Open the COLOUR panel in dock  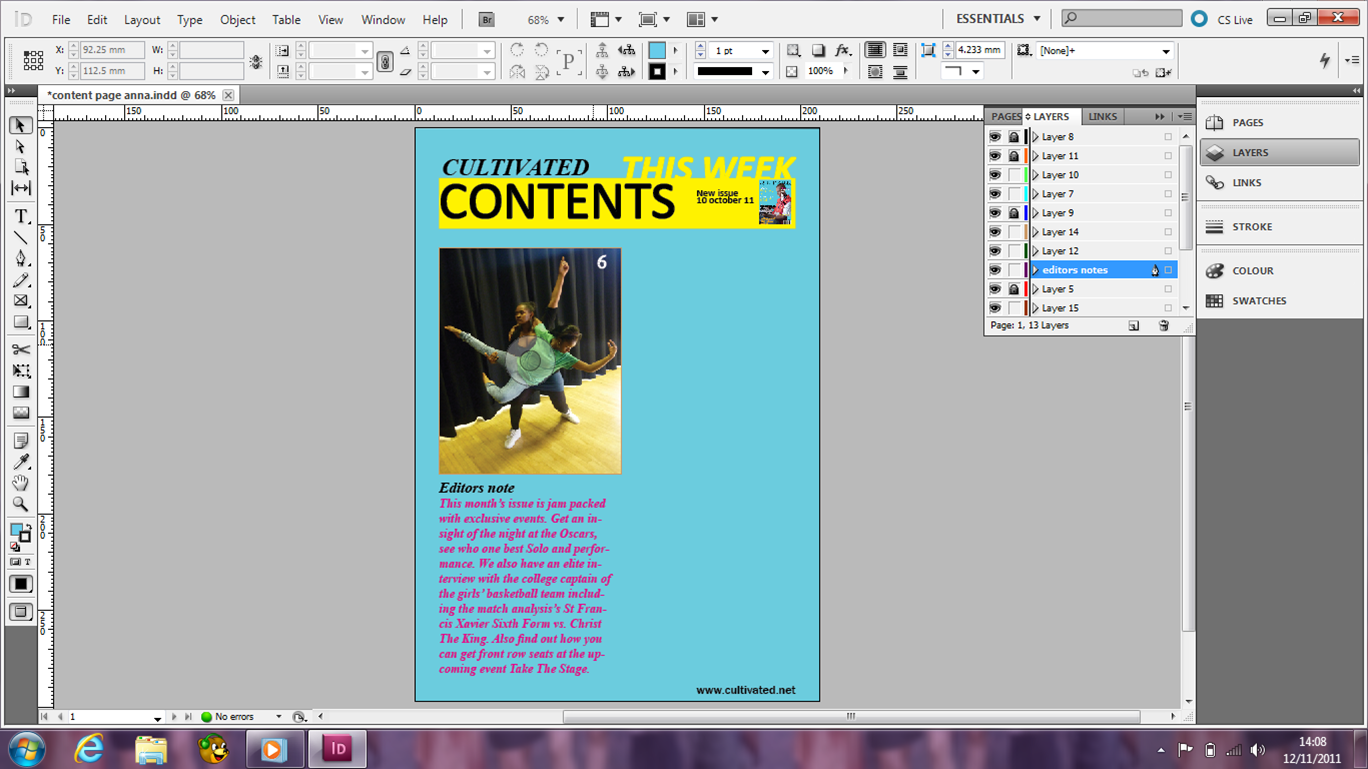coord(1280,271)
